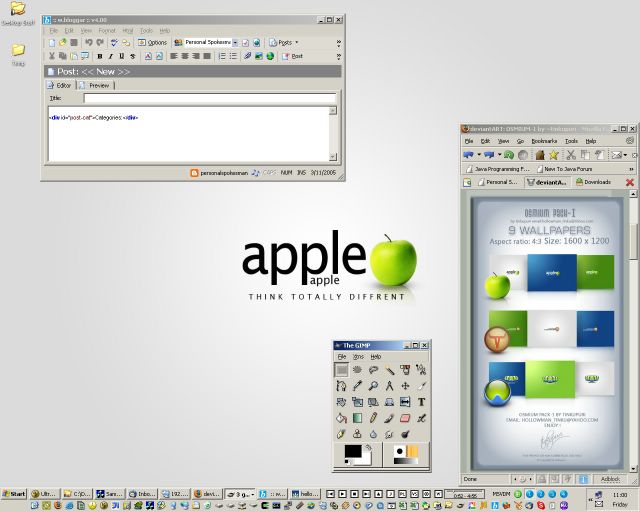
Task: Expand Firefox mail button dropdown arrow
Action: click(625, 155)
